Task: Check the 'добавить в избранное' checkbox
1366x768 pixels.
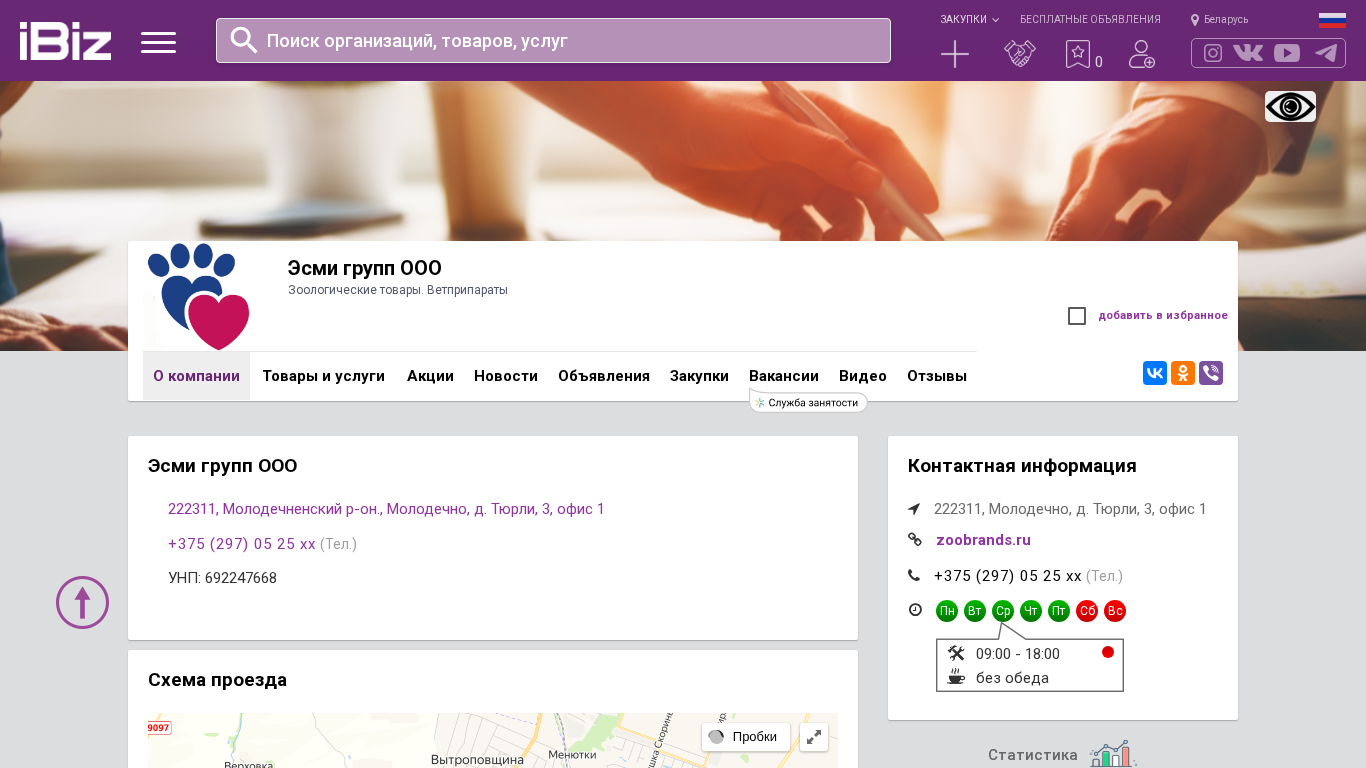Action: (1077, 316)
